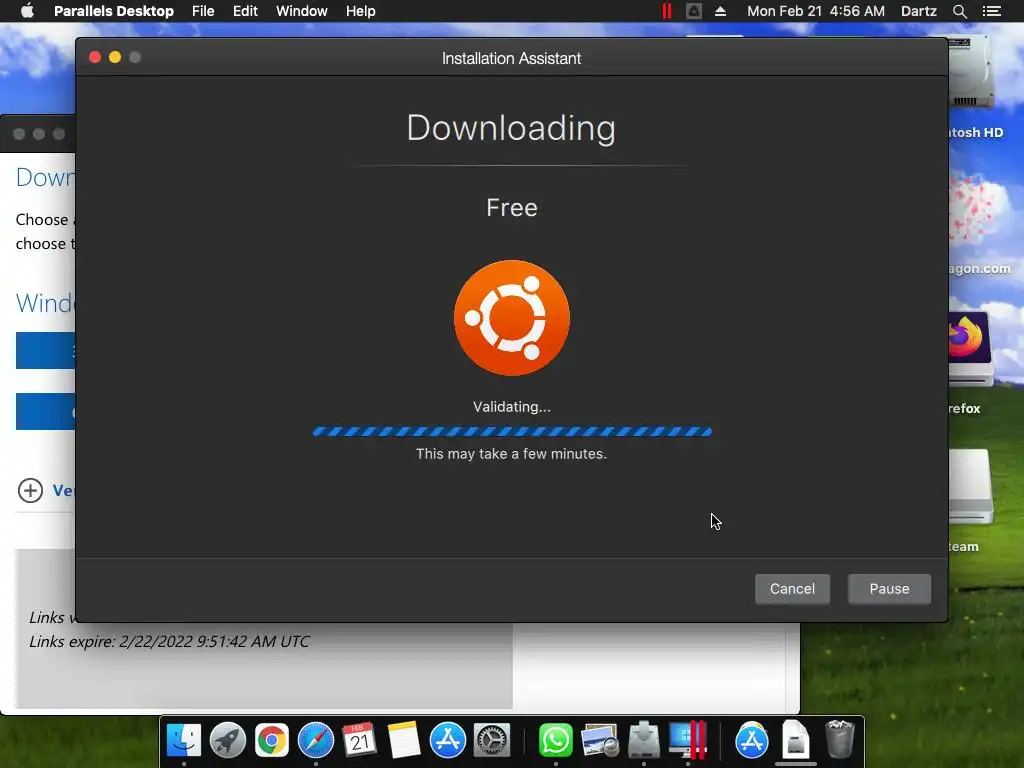This screenshot has height=768, width=1024.
Task: Open System Preferences gear in Dock
Action: click(491, 741)
